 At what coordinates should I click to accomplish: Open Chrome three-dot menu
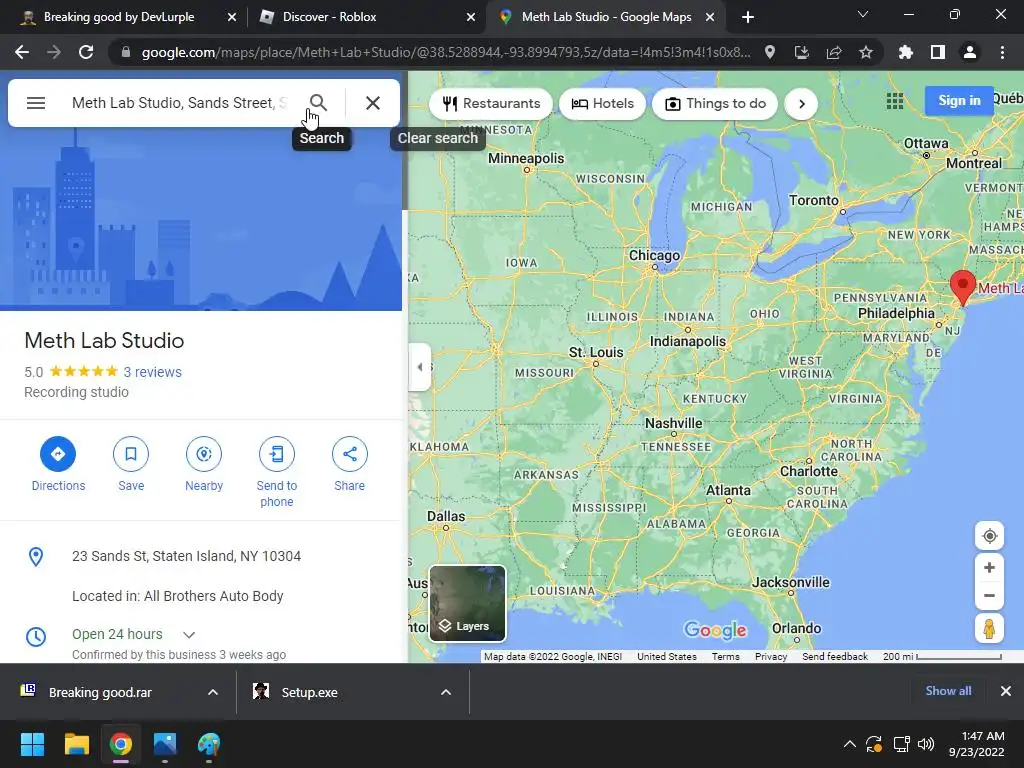point(1002,52)
